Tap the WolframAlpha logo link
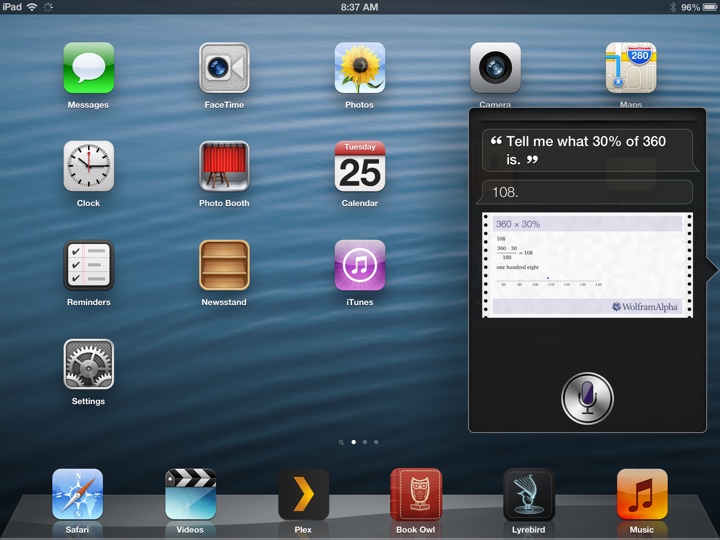Image resolution: width=720 pixels, height=540 pixels. [645, 307]
